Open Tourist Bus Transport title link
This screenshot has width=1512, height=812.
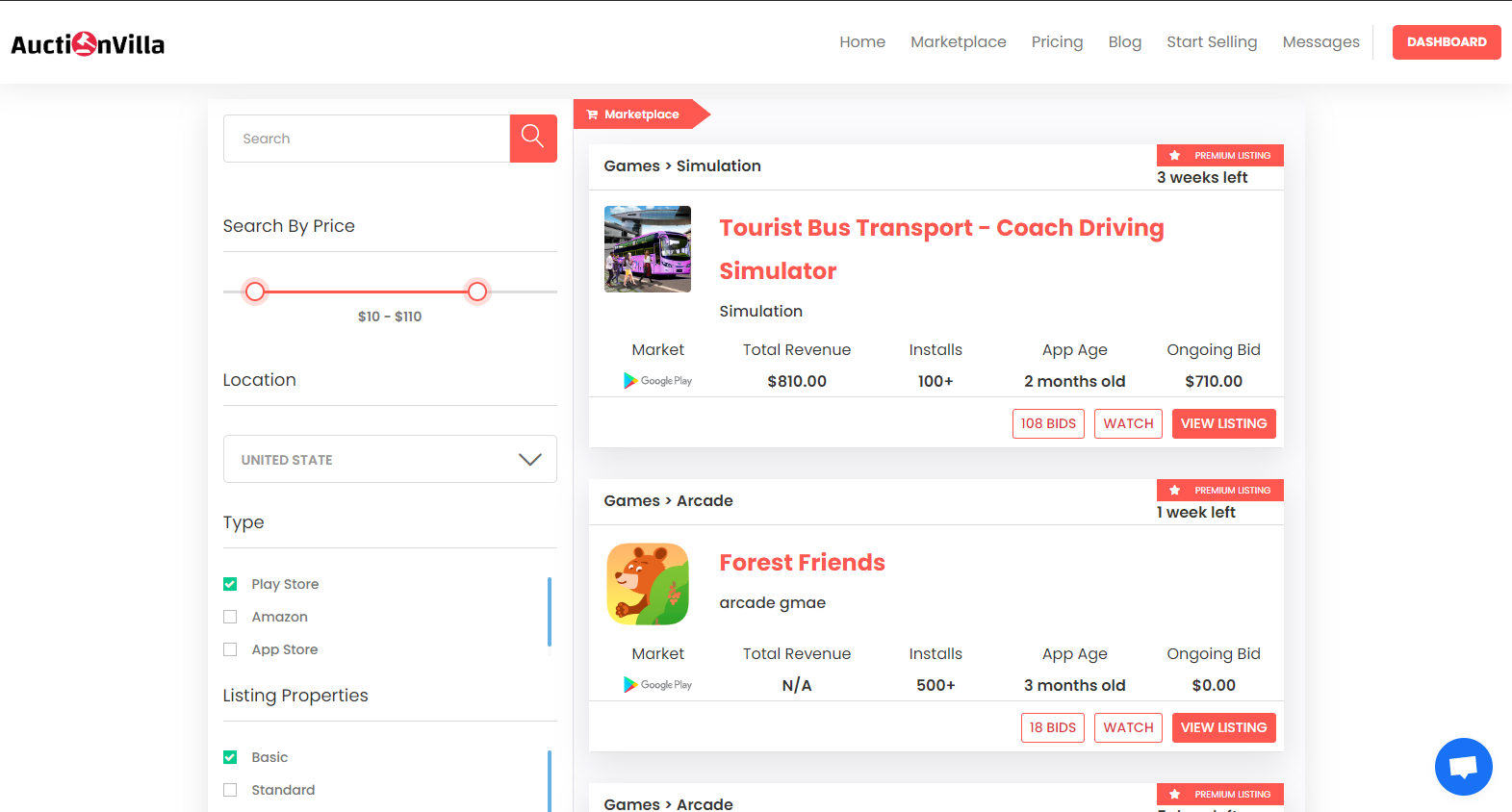click(941, 249)
